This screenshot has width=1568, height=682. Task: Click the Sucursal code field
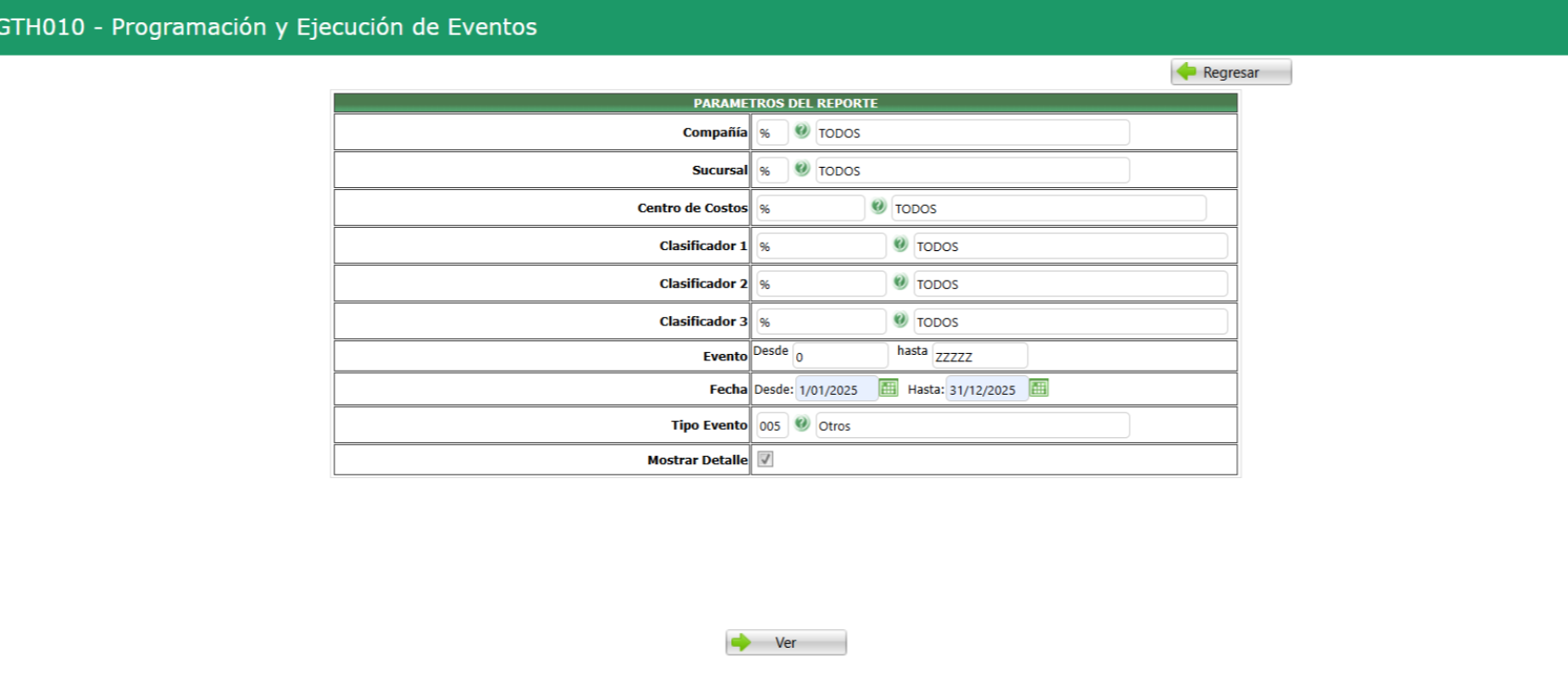tap(772, 170)
